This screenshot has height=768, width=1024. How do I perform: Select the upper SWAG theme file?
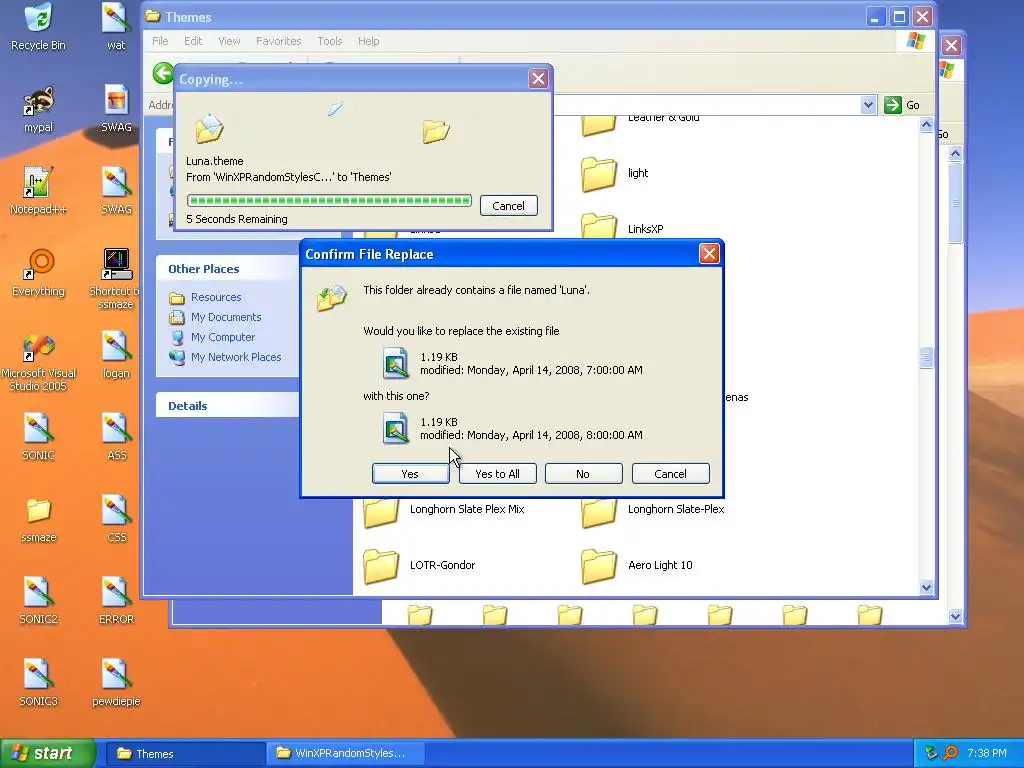click(x=116, y=109)
